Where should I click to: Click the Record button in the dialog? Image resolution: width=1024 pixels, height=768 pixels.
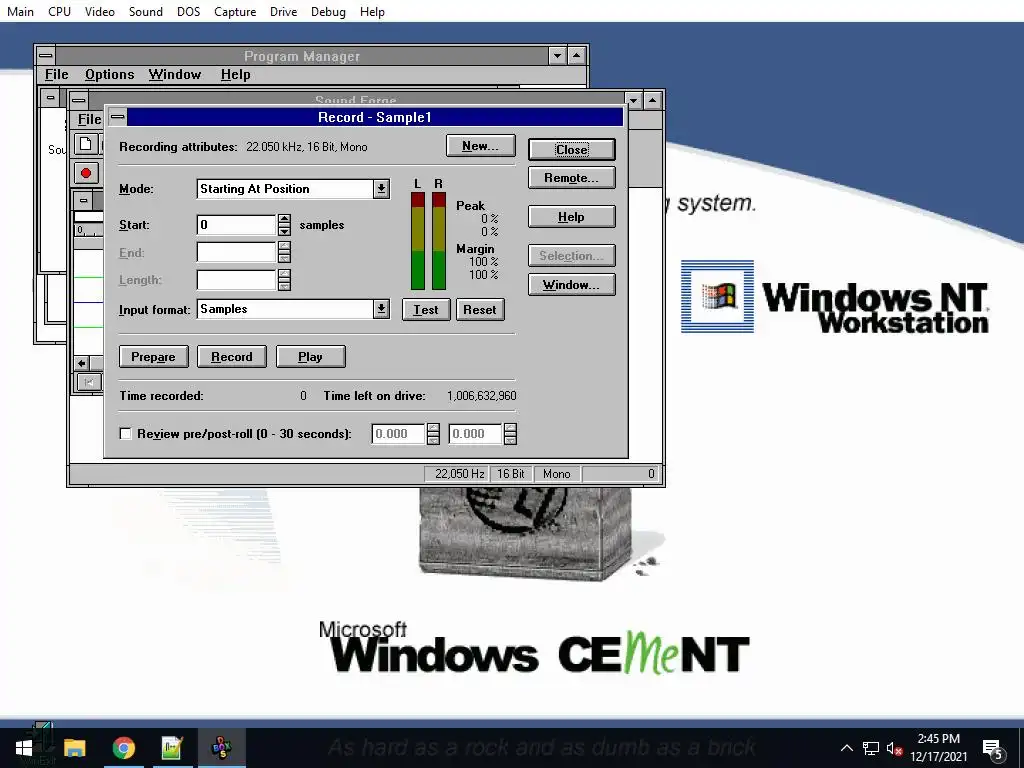tap(232, 357)
